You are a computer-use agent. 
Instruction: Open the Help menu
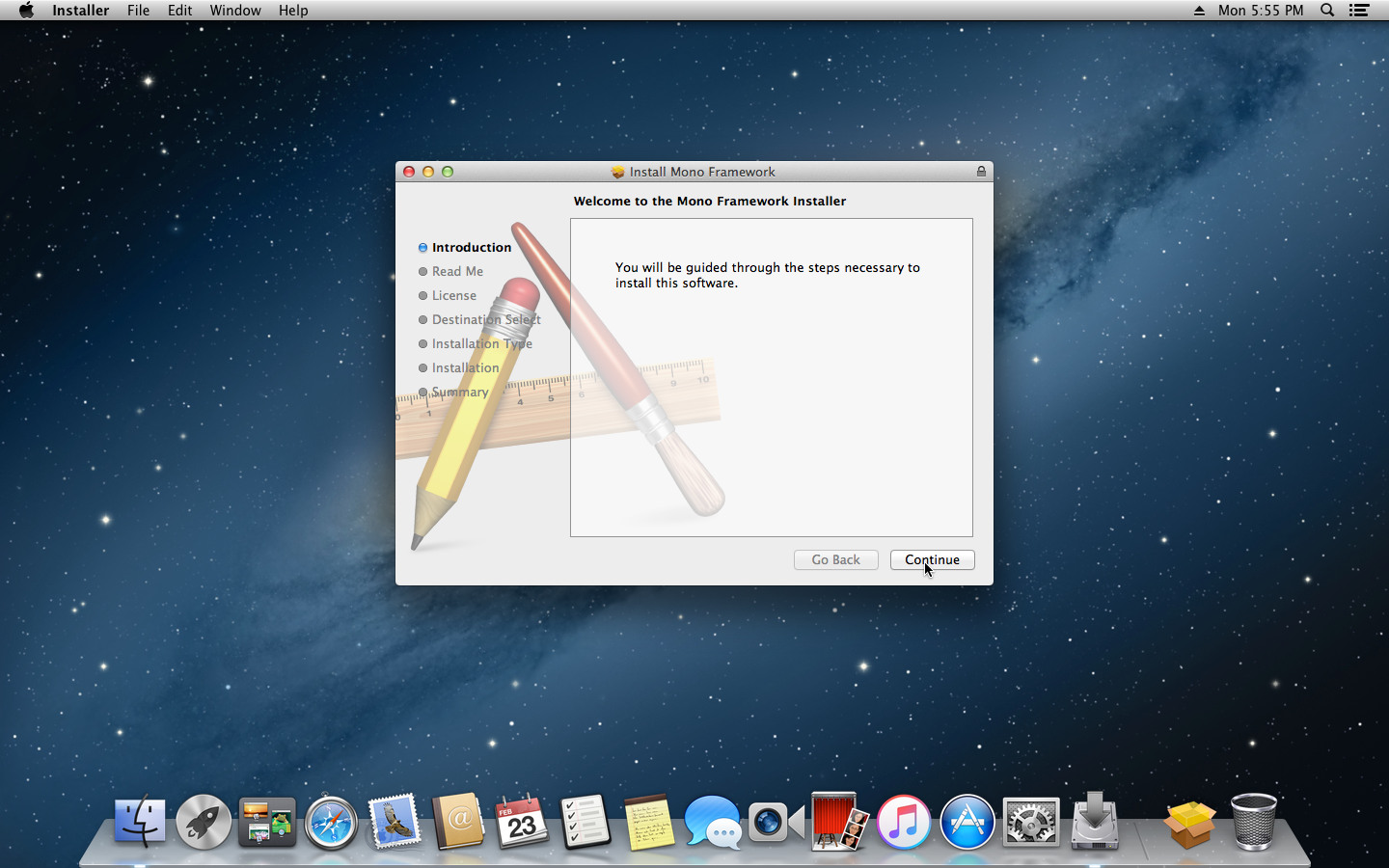293,11
